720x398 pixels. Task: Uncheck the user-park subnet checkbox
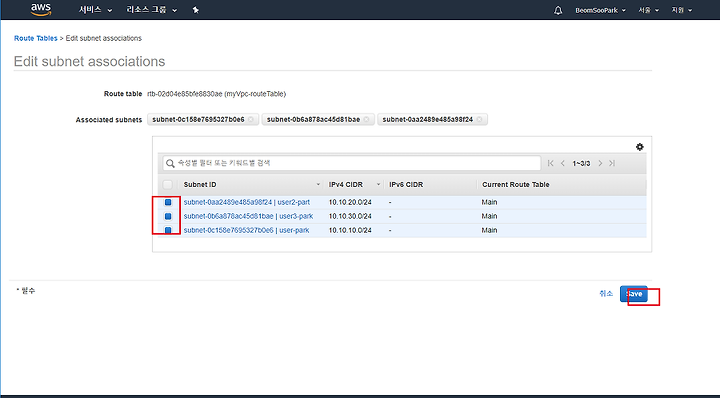168,230
